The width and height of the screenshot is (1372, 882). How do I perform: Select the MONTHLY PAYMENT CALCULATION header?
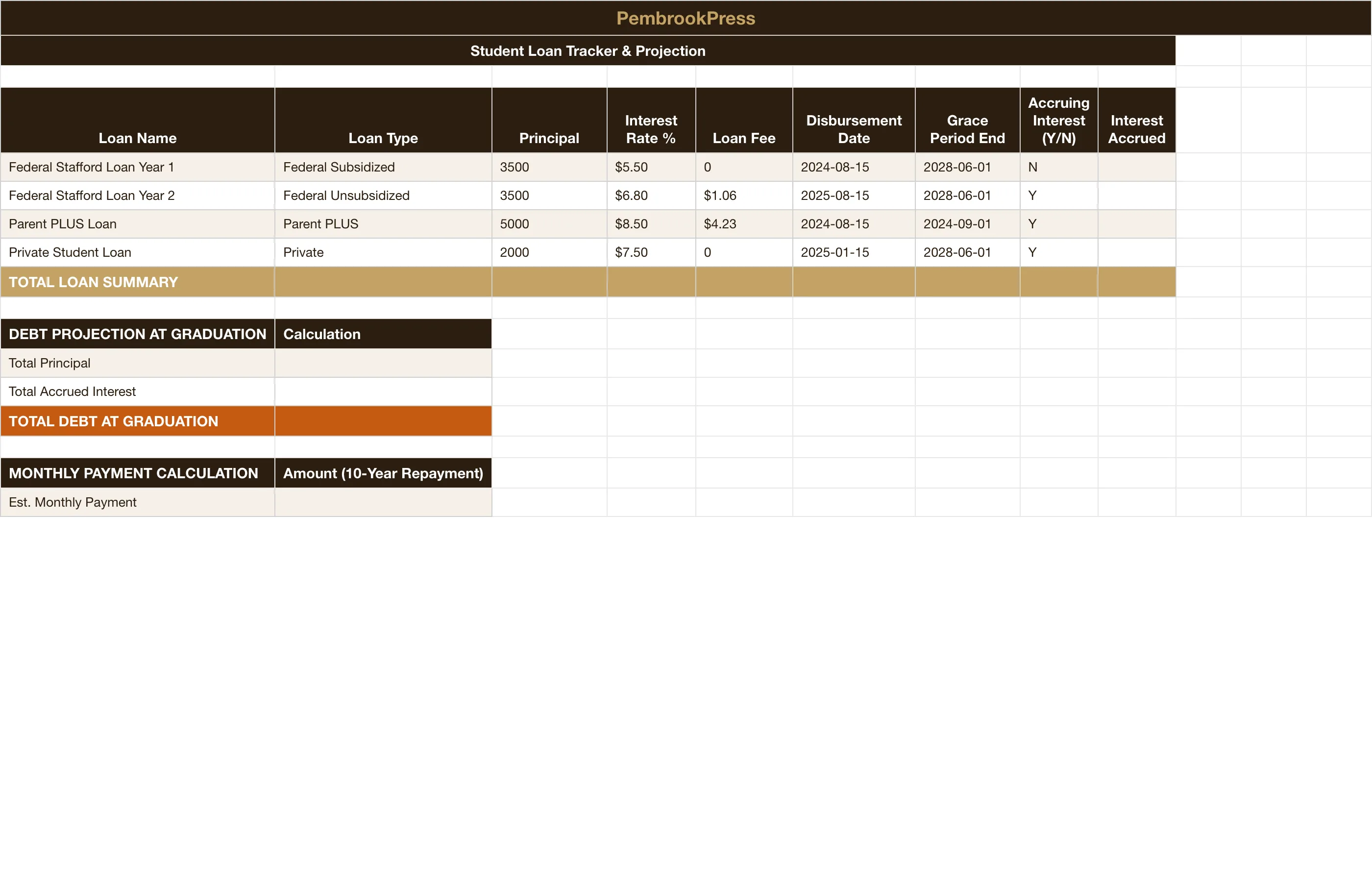(137, 473)
